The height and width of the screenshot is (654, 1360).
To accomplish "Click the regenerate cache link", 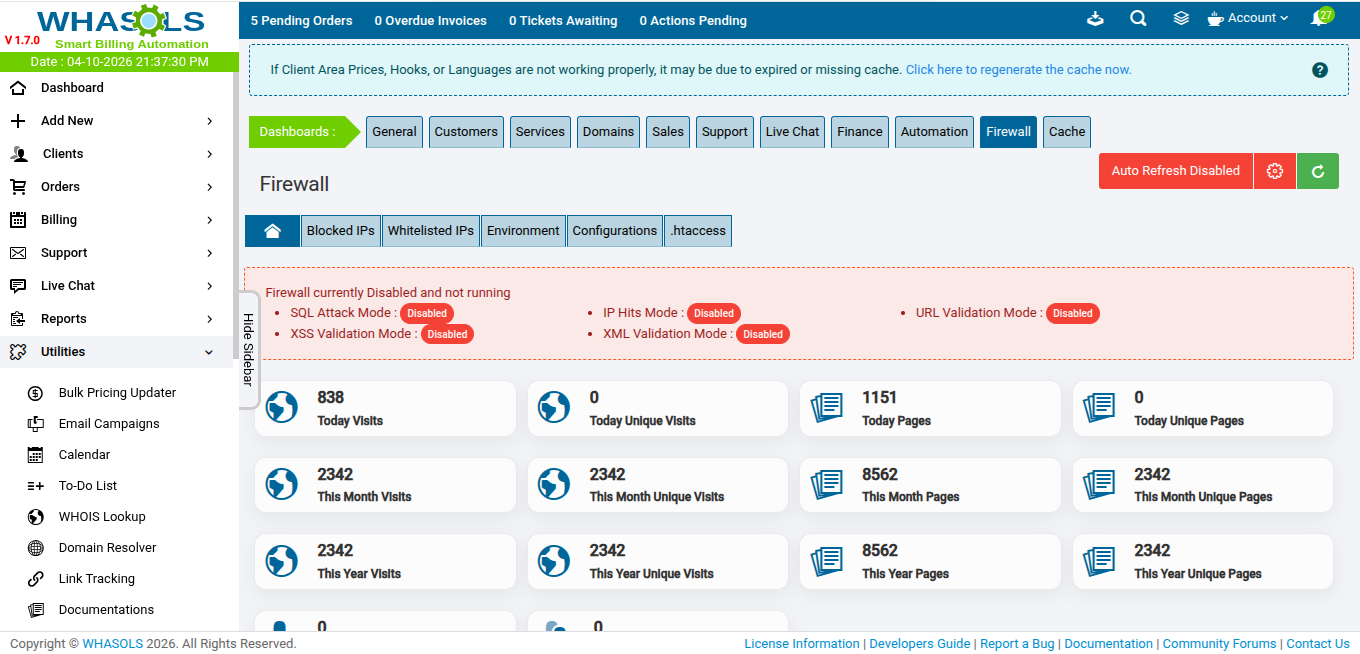I will click(1018, 70).
